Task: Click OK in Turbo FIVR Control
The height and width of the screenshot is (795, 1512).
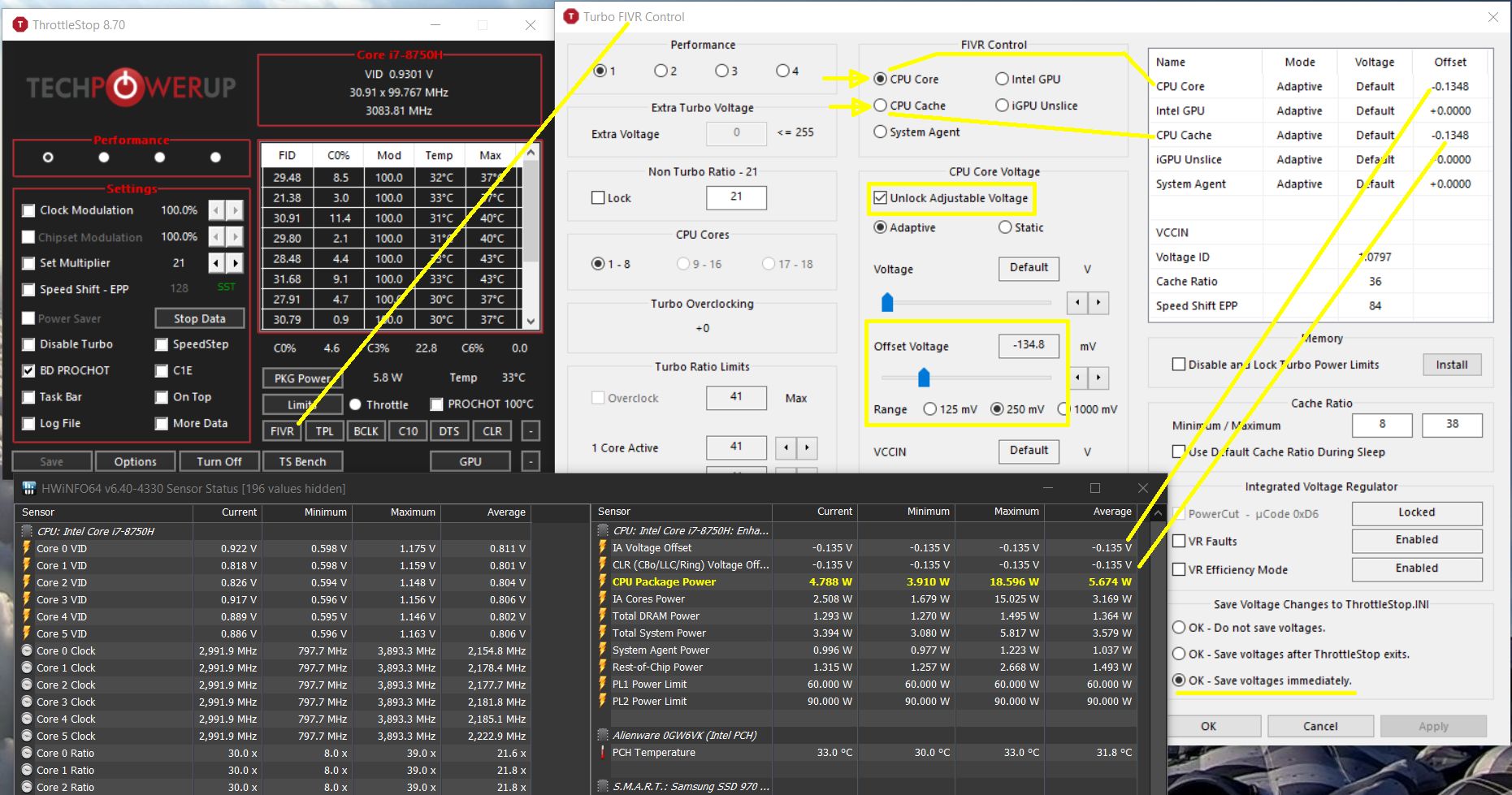Action: tap(1208, 726)
